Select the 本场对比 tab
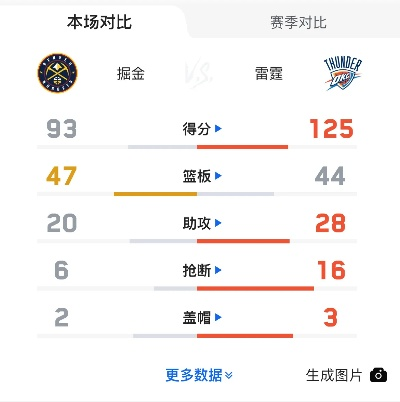This screenshot has height=402, width=400. tap(99, 22)
